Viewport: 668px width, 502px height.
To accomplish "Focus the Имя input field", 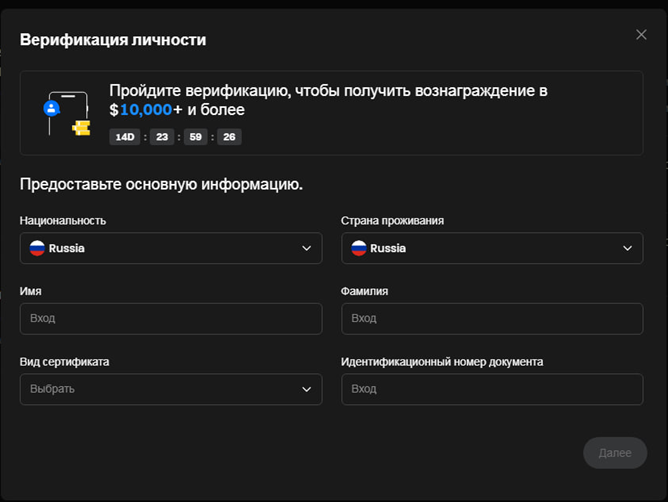I will pos(170,319).
